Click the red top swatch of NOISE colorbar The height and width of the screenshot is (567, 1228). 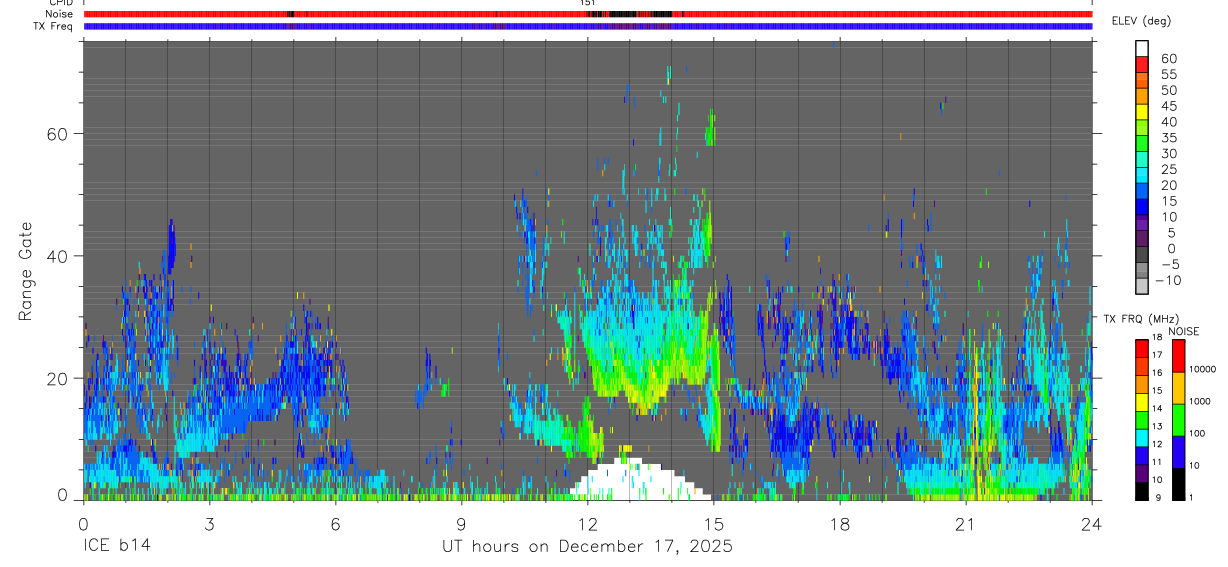[x=1178, y=355]
